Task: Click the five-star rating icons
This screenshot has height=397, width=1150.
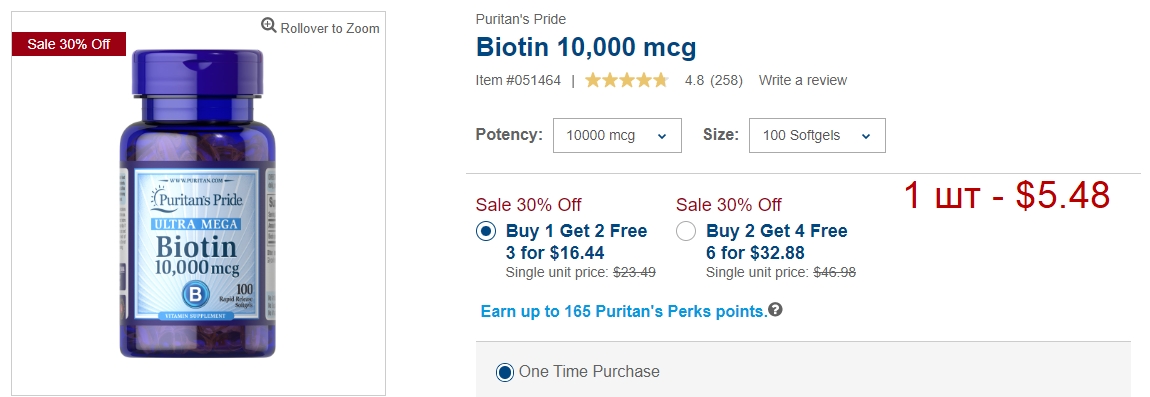Action: pos(626,80)
